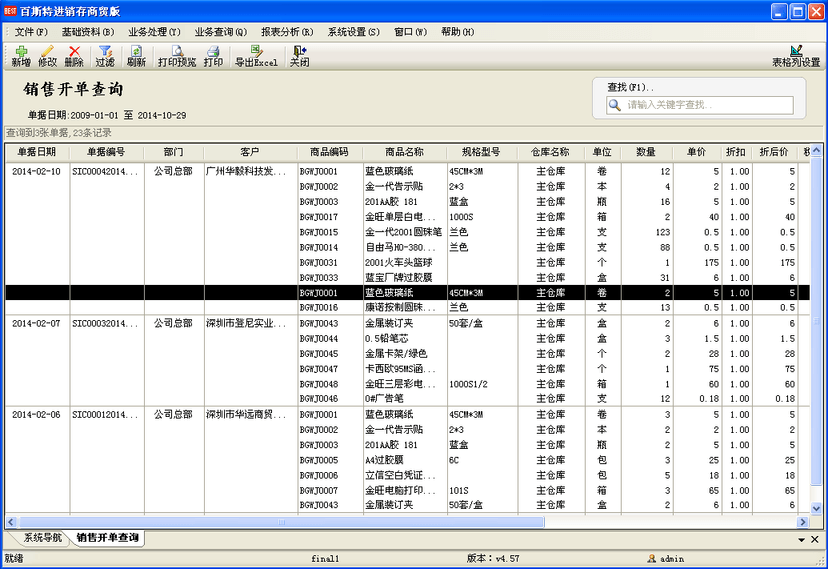This screenshot has width=828, height=569.
Task: Open the 业务查询(Q) menu
Action: point(221,32)
